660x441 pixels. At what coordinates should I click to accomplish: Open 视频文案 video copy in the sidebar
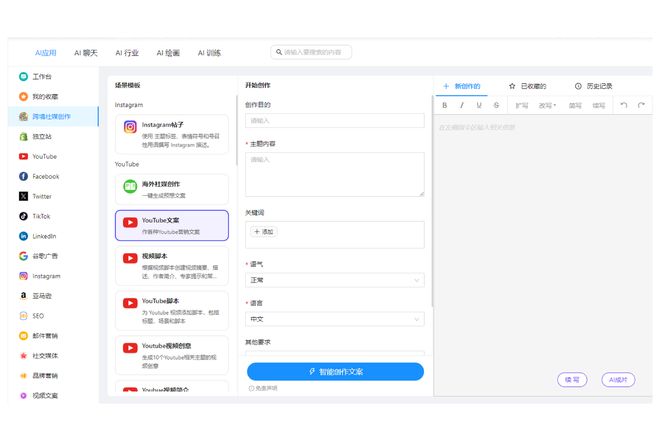pos(53,395)
